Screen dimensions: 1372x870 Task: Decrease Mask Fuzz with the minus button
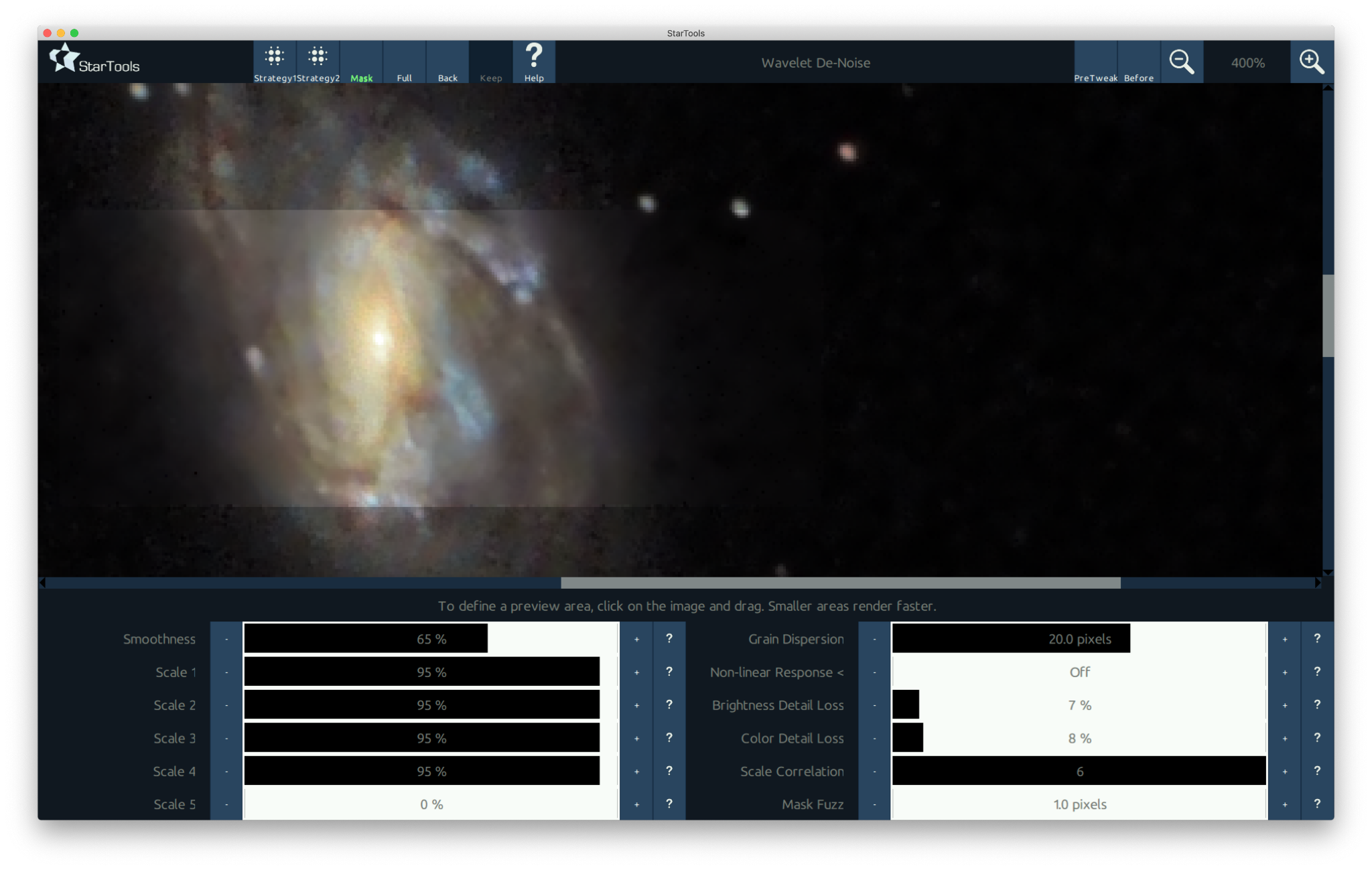click(875, 804)
